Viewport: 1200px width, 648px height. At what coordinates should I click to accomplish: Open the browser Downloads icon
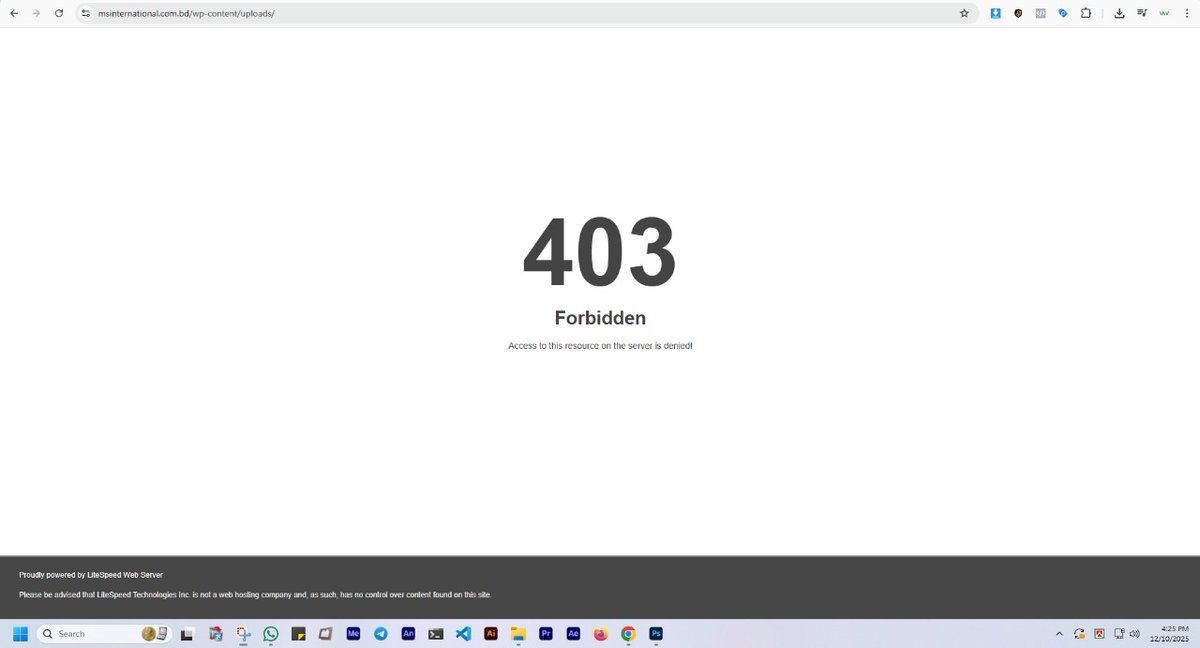point(1118,13)
